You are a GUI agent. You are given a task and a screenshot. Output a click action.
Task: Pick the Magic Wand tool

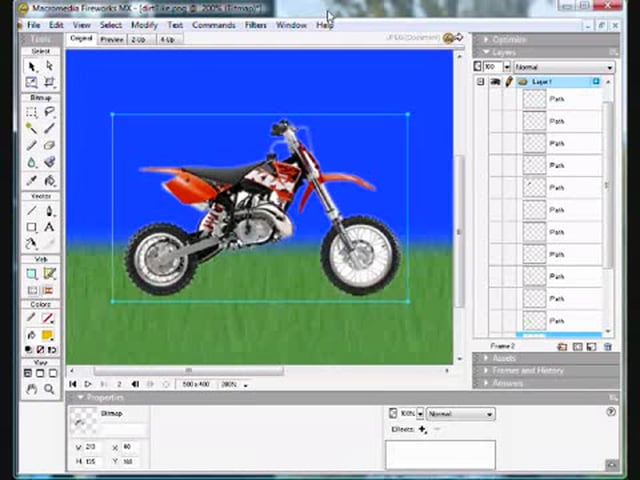click(31, 128)
